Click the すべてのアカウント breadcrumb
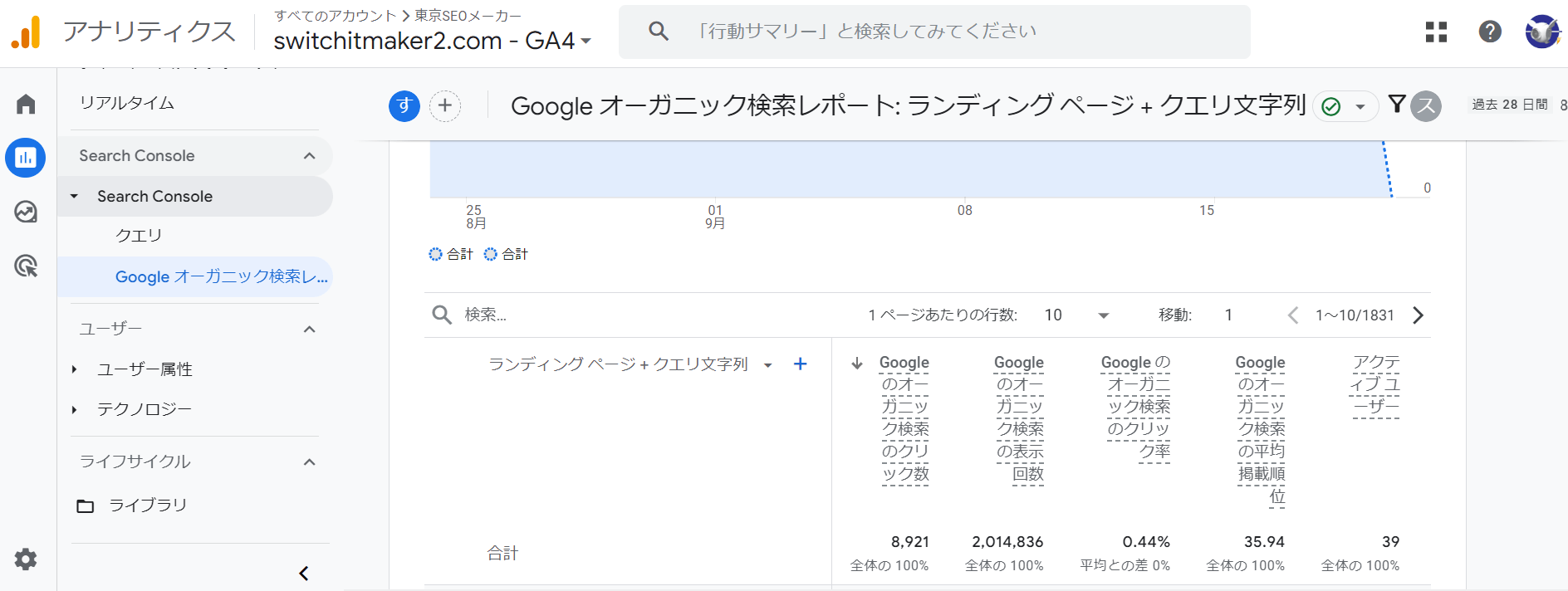Screen dimensions: 1568x591 [336, 16]
